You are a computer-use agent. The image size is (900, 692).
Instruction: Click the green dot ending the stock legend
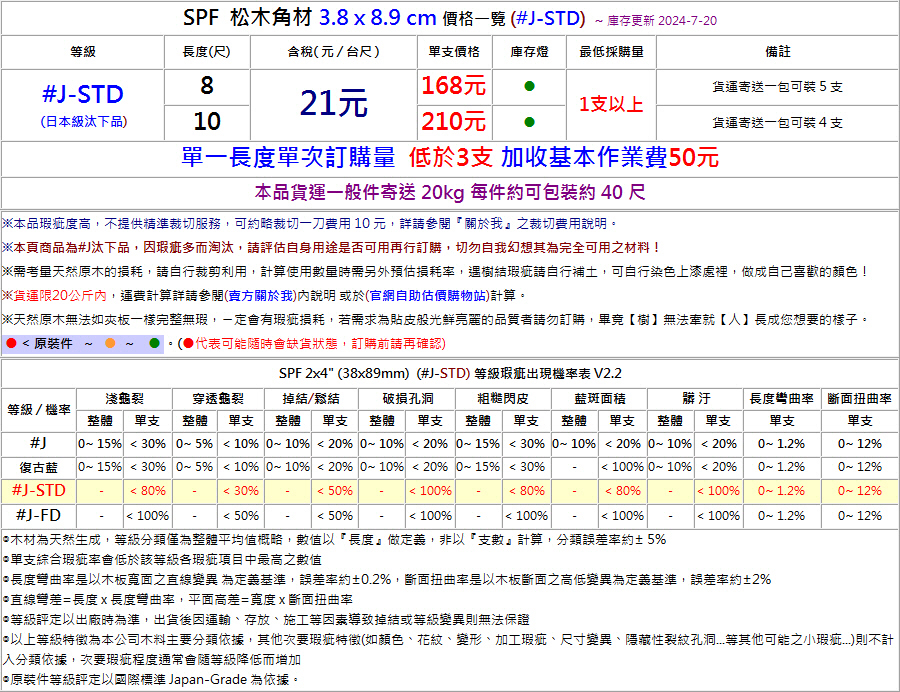[154, 343]
